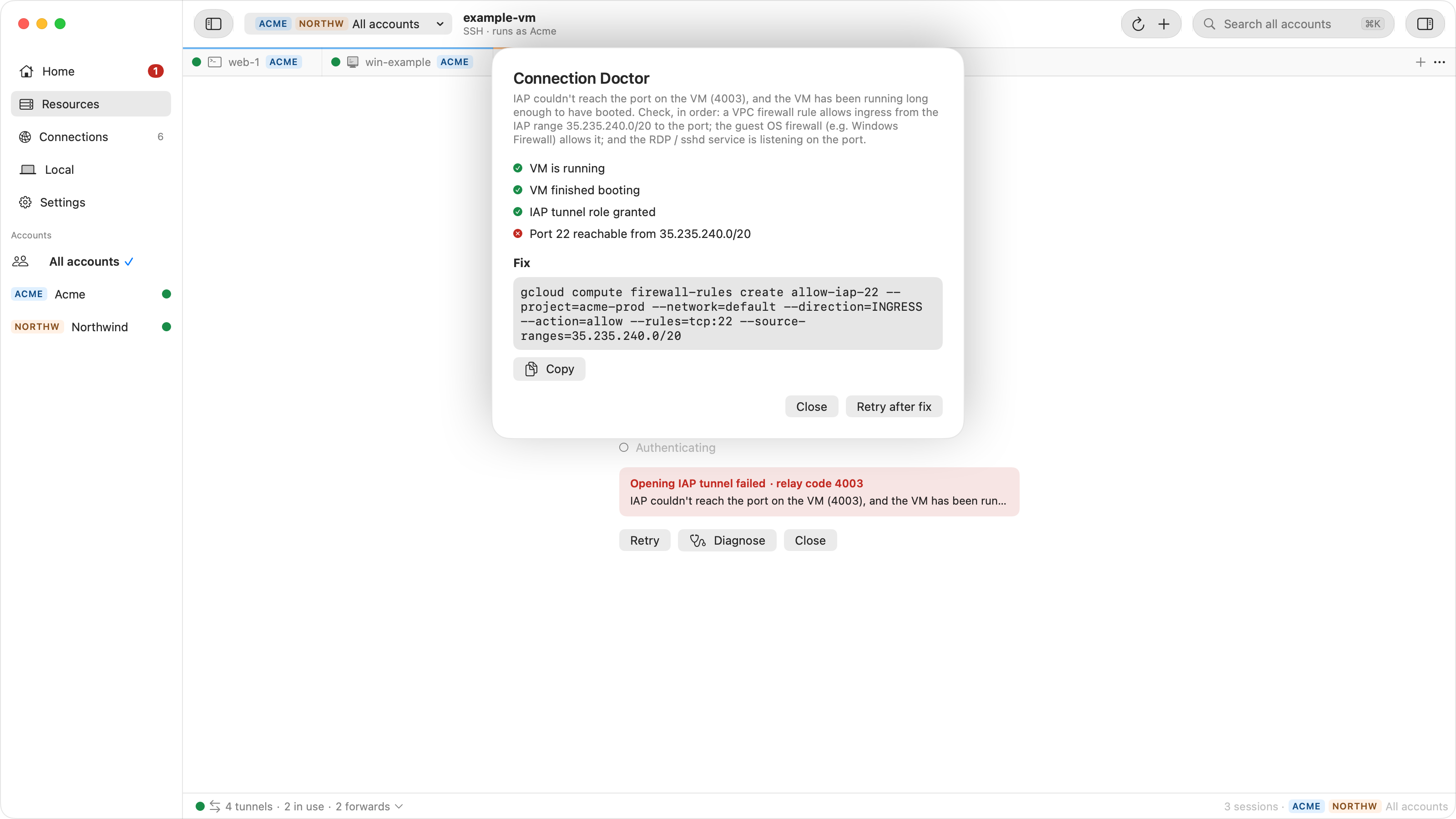The image size is (1456, 819).
Task: Click the stethoscope icon on Diagnose
Action: pos(698,541)
